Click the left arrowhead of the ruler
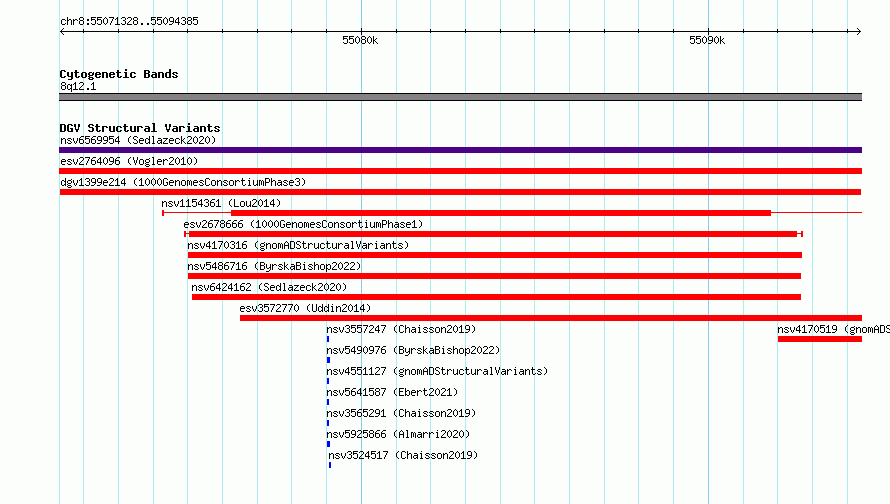Image resolution: width=890 pixels, height=504 pixels. 62,32
